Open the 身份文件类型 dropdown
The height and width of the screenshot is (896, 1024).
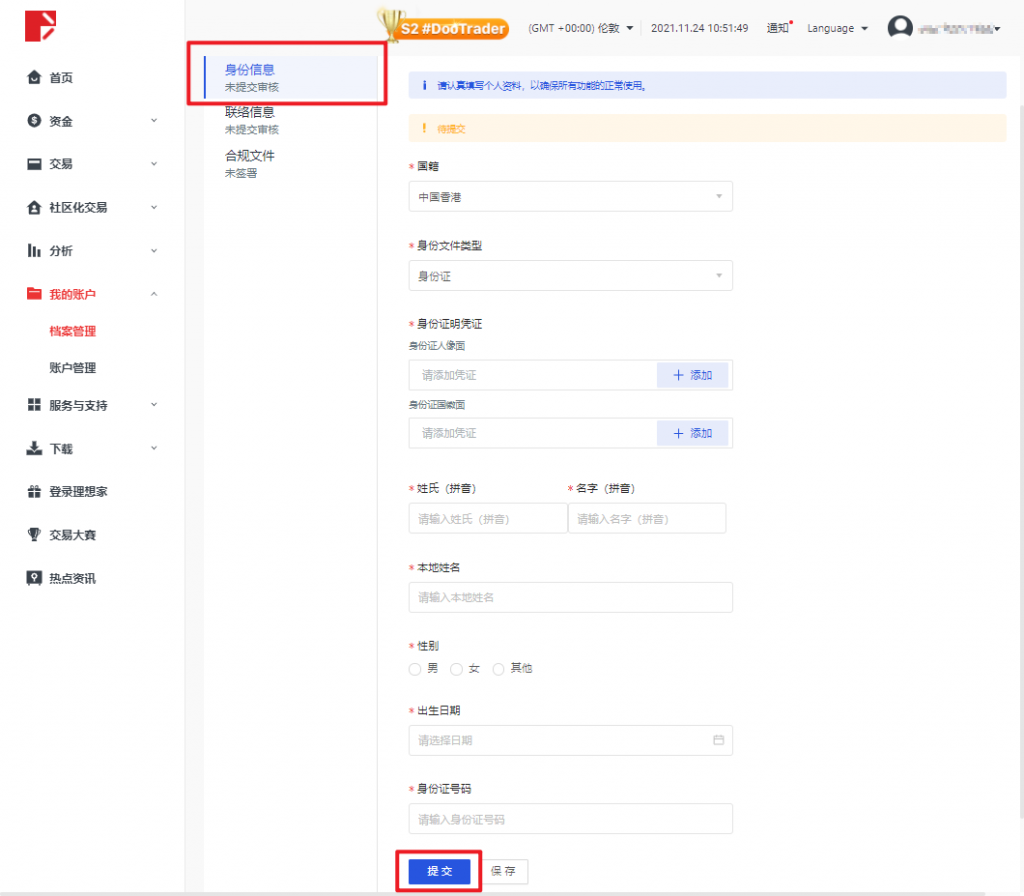coord(570,276)
